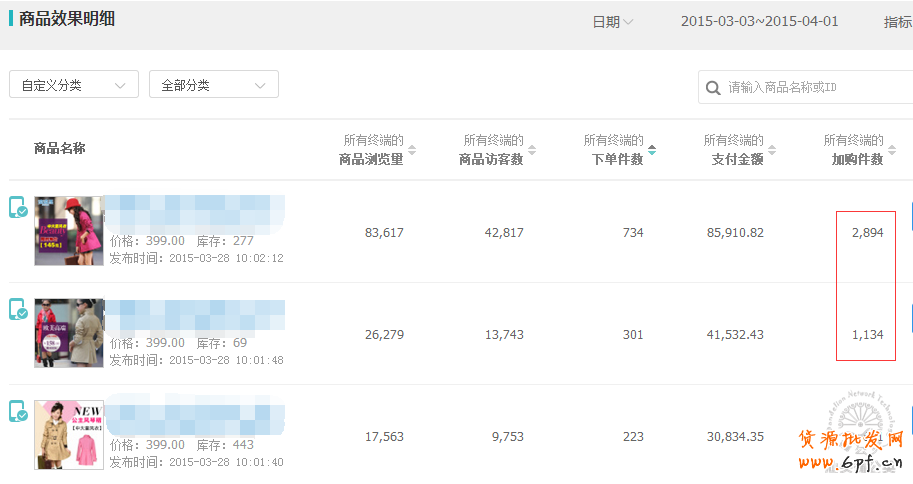Click the 商品名称 column header

point(60,149)
